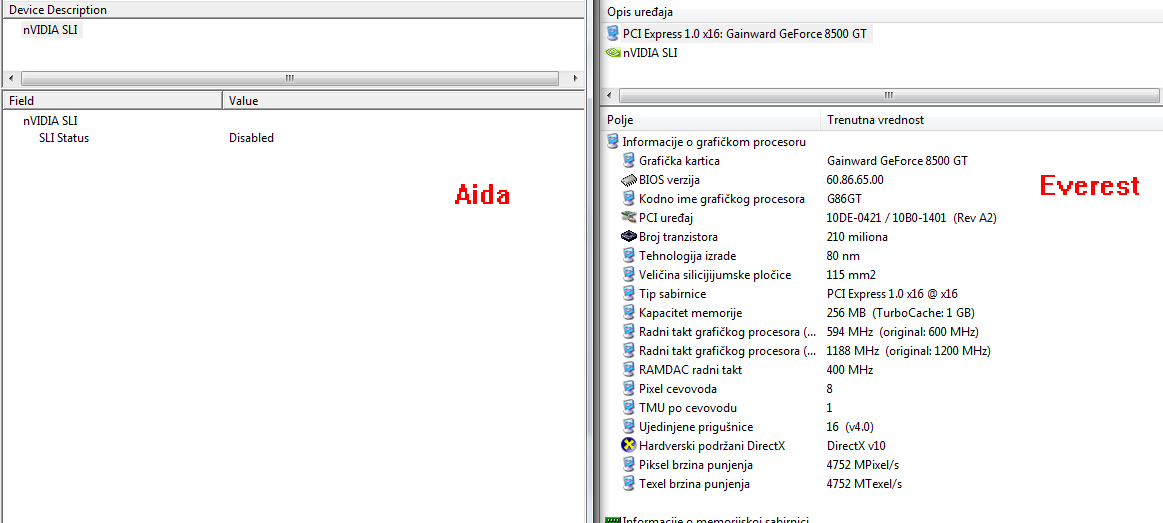
Task: Click the Pixel cevovoda field label
Action: (x=677, y=389)
